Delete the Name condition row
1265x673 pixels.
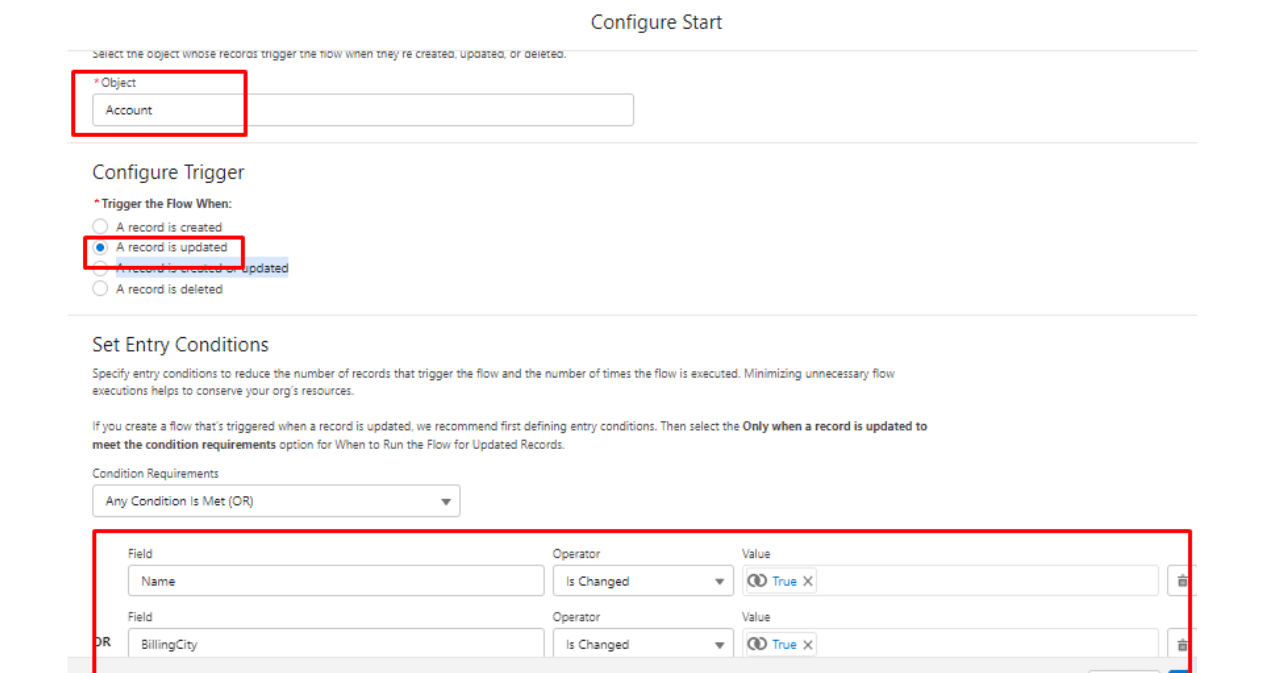point(1182,581)
